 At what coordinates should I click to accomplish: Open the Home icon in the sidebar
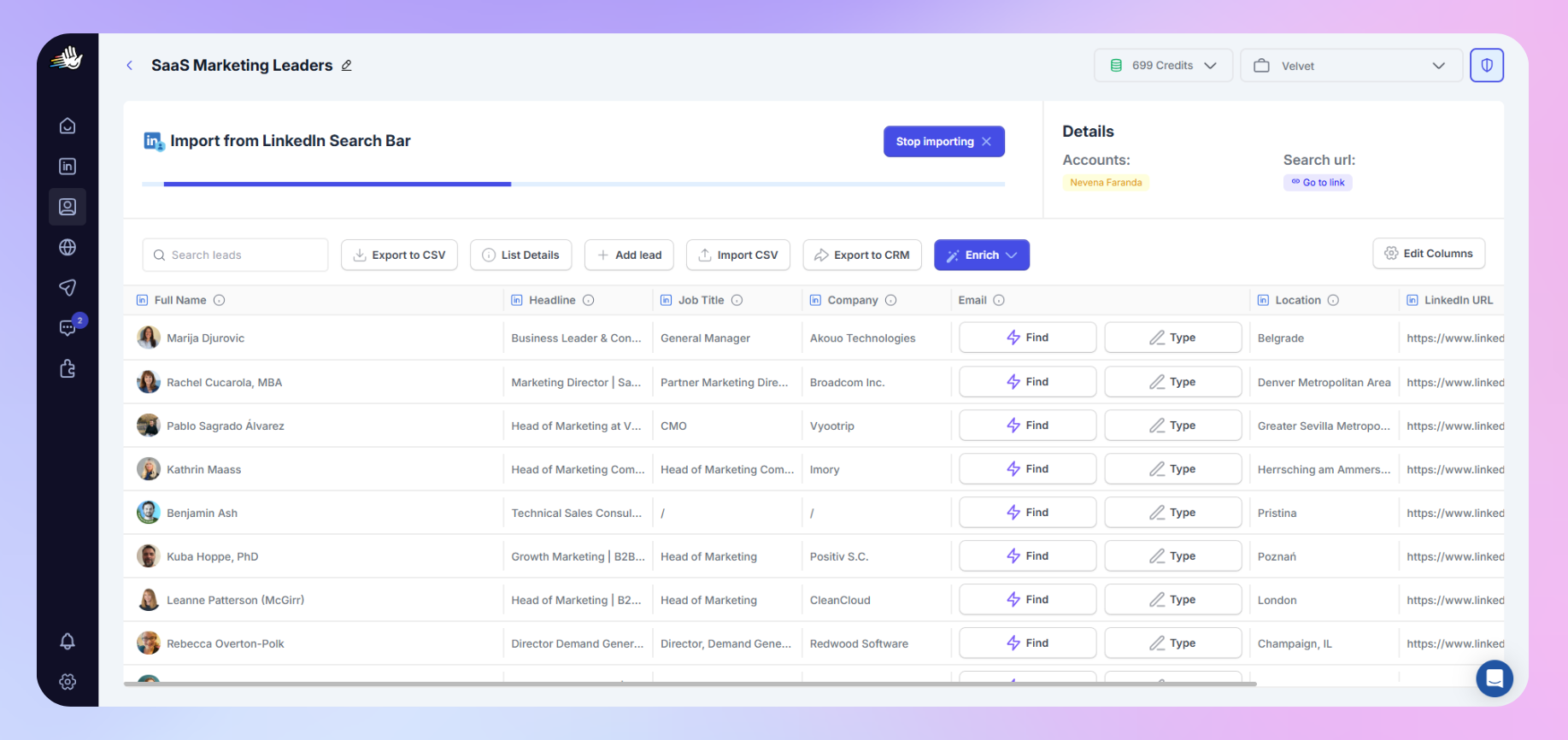point(68,126)
